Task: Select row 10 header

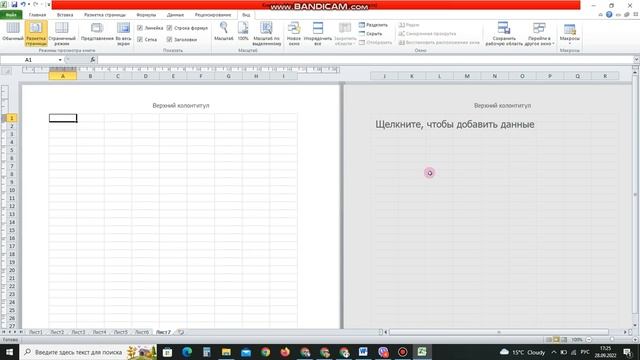Action: pyautogui.click(x=12, y=190)
